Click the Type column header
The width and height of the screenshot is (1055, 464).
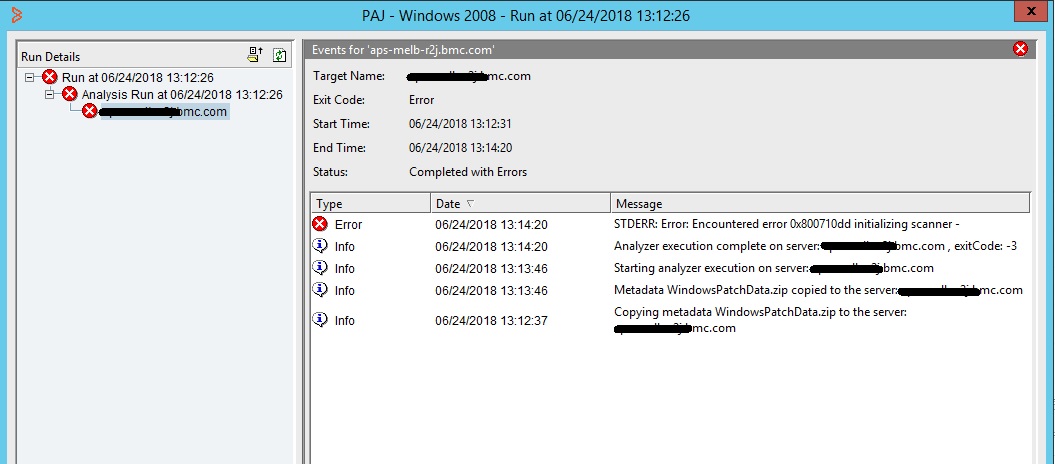[370, 204]
